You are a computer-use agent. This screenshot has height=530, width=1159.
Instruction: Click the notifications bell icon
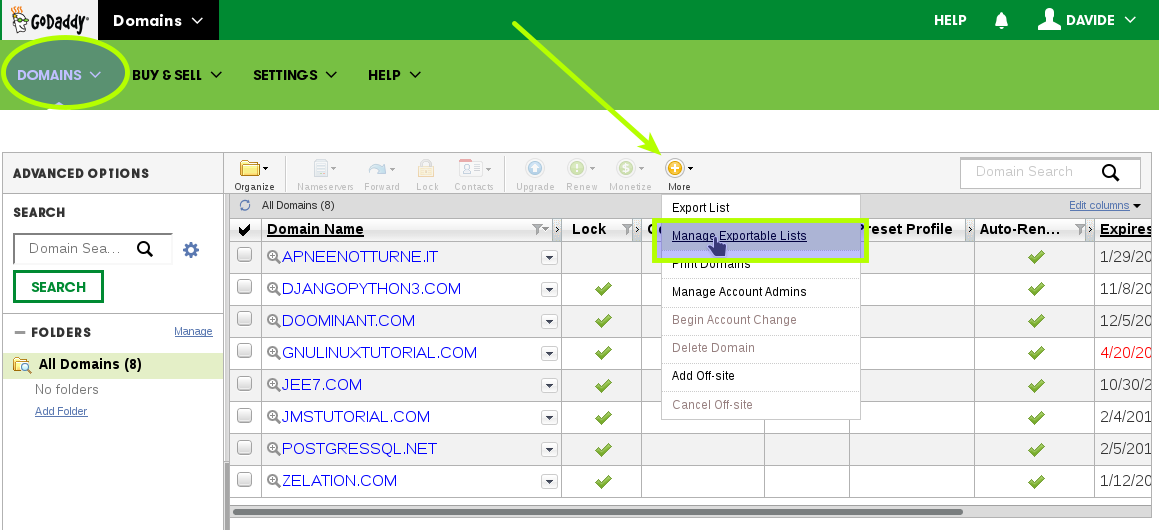click(1002, 21)
